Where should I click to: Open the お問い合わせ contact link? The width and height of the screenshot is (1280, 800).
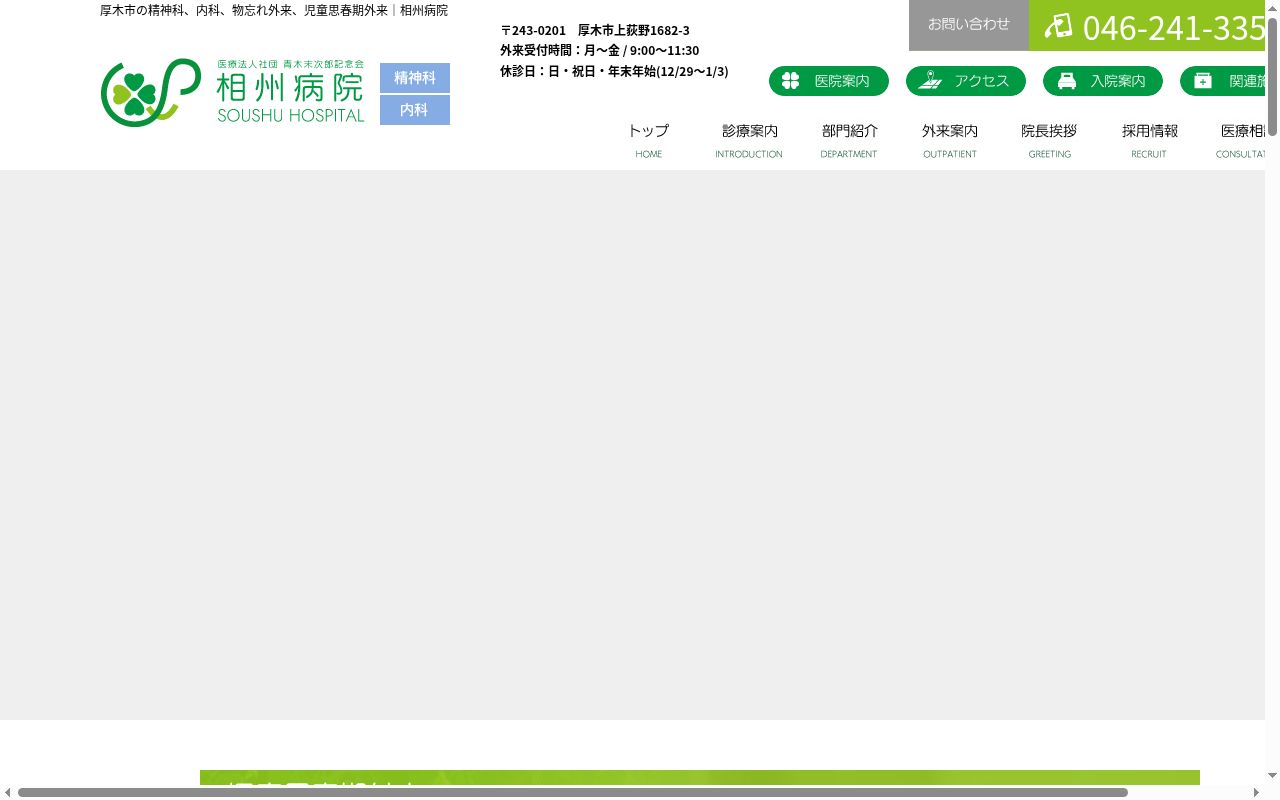coord(969,25)
